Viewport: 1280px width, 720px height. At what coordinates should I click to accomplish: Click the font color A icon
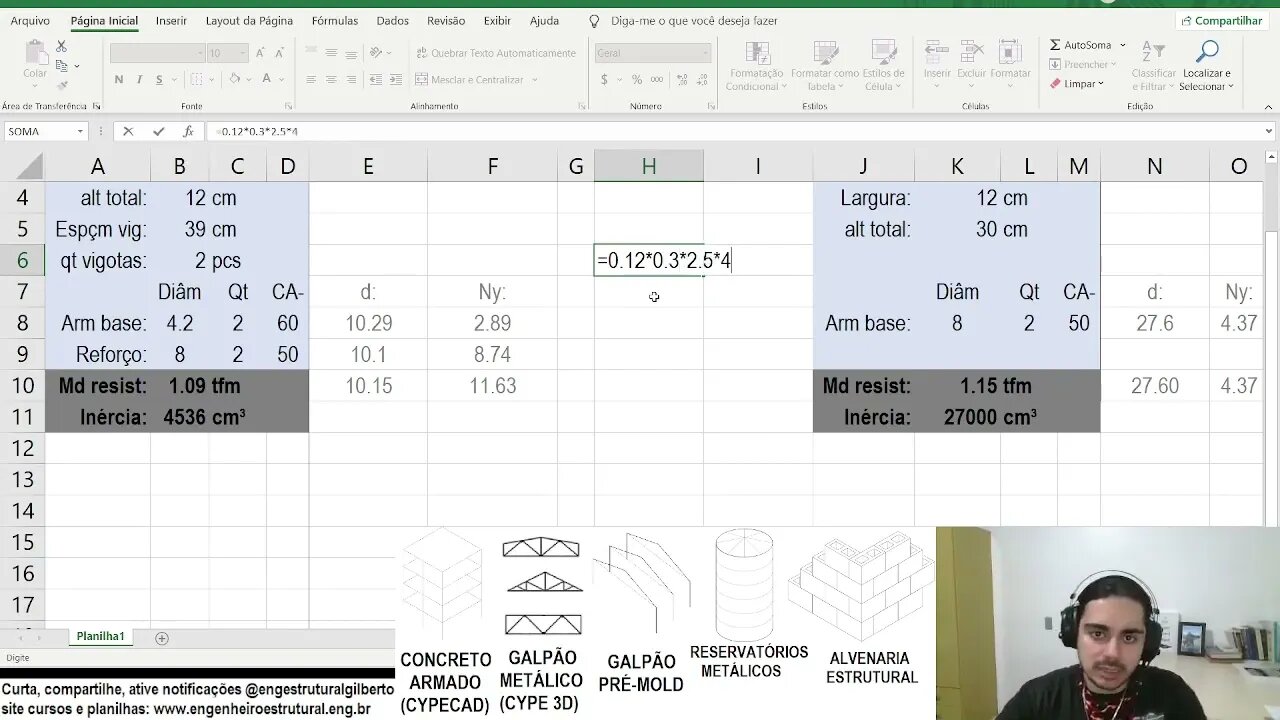pyautogui.click(x=267, y=80)
